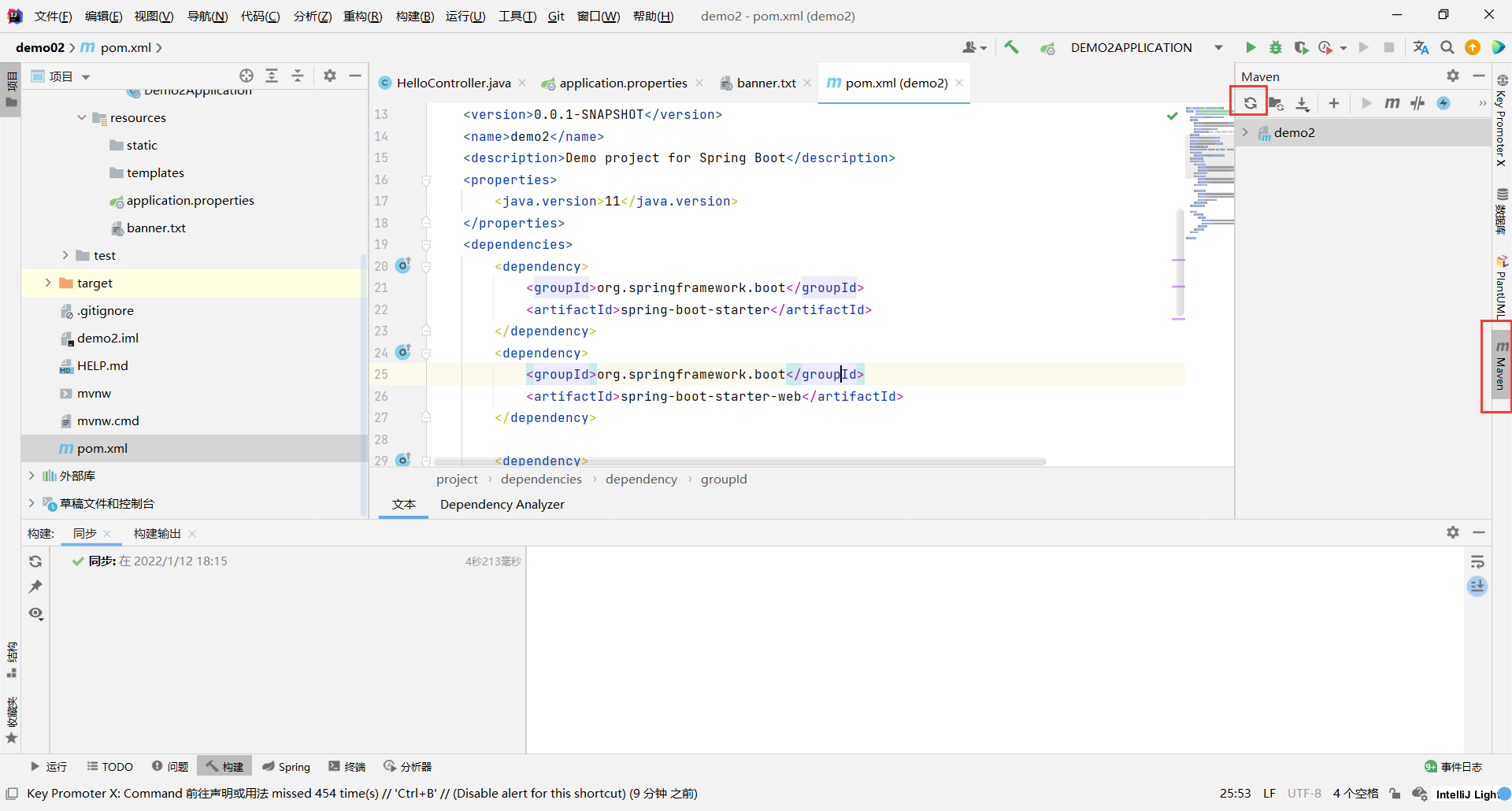
Task: Execute Maven Goal icon
Action: 1392,103
